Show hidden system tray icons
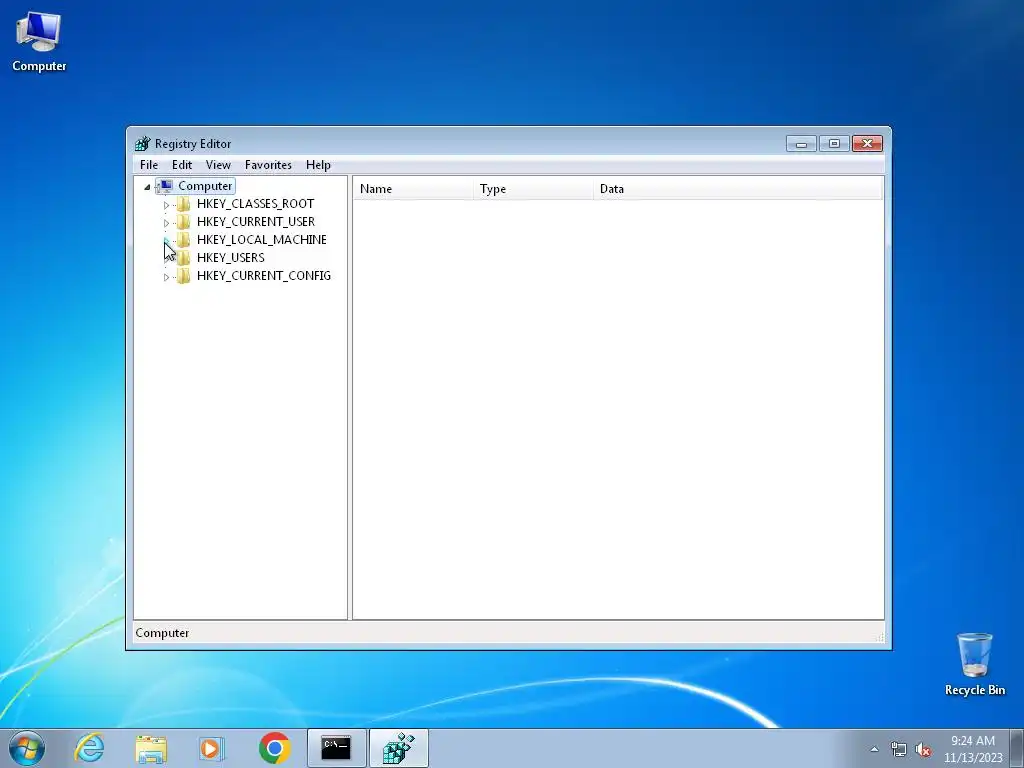1024x768 pixels. 874,749
